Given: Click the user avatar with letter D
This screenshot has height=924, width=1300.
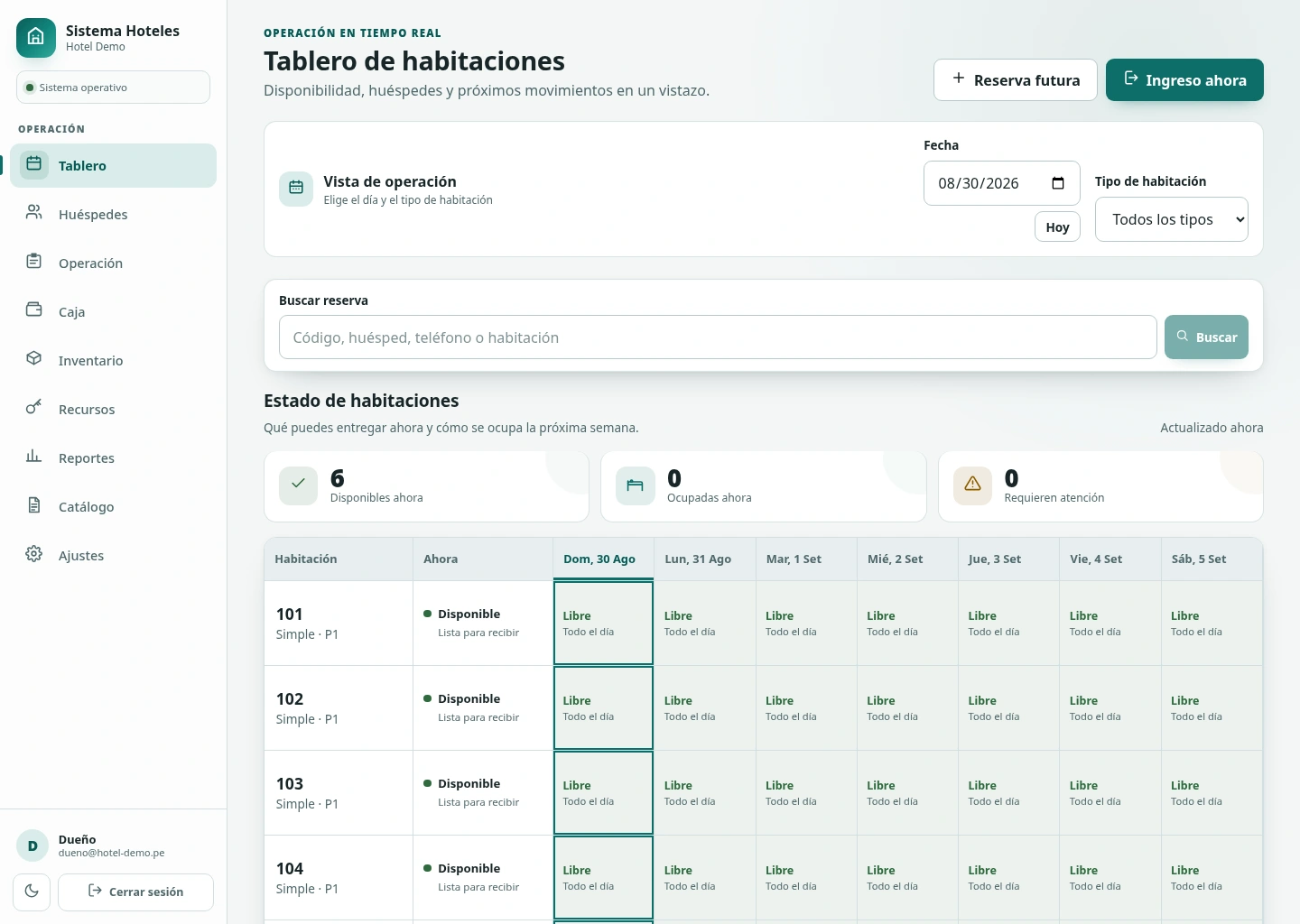Looking at the screenshot, I should (x=32, y=845).
